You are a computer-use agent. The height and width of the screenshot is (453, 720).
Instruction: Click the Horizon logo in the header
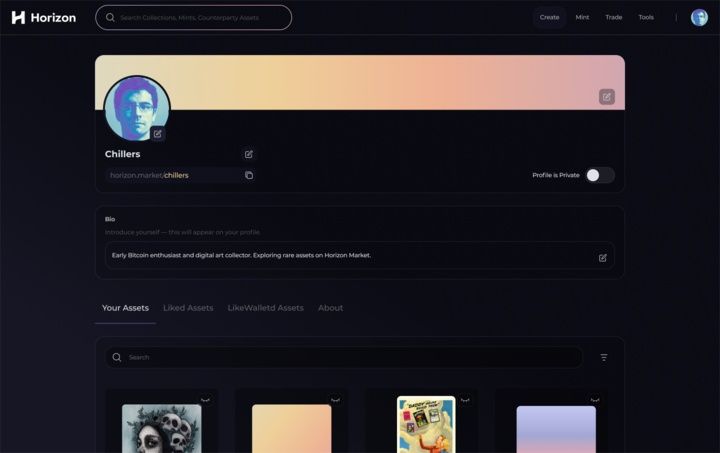pyautogui.click(x=44, y=17)
